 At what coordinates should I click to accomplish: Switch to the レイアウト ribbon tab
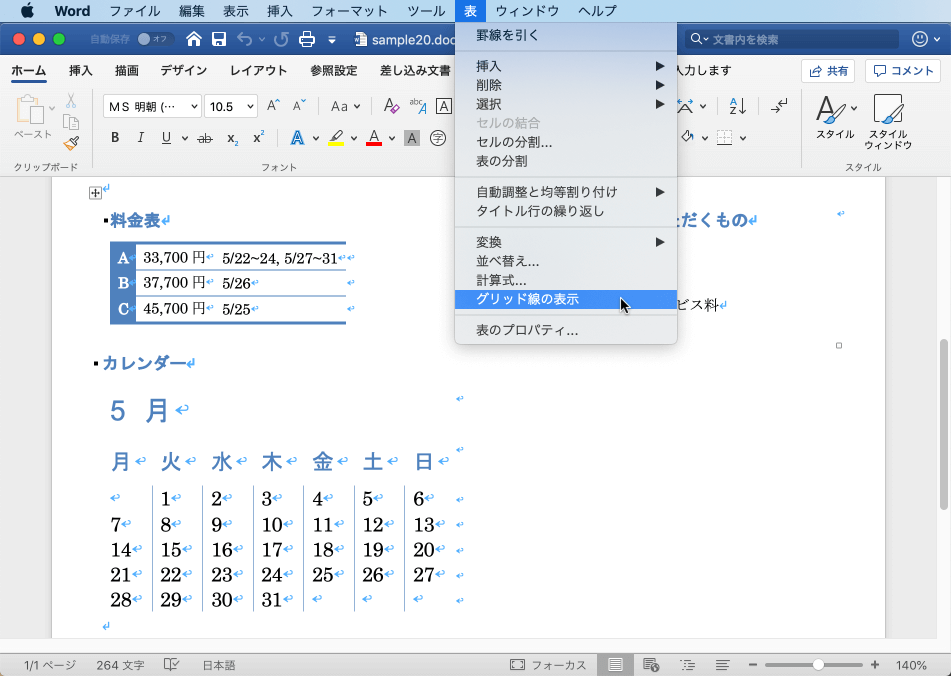click(x=258, y=70)
